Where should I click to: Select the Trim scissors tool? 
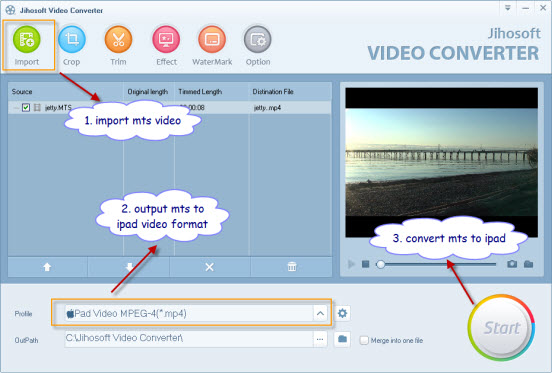coord(118,39)
